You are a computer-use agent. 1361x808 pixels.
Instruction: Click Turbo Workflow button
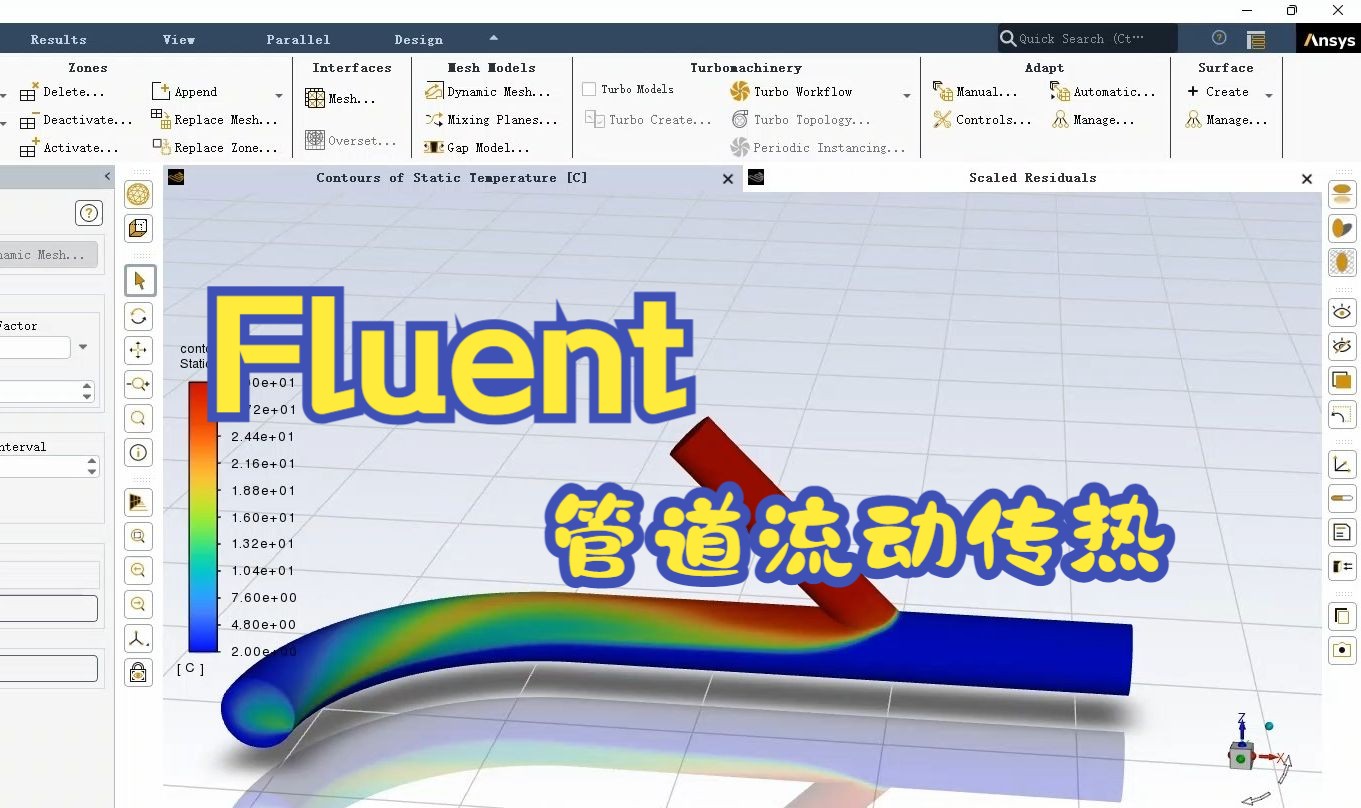(x=792, y=92)
